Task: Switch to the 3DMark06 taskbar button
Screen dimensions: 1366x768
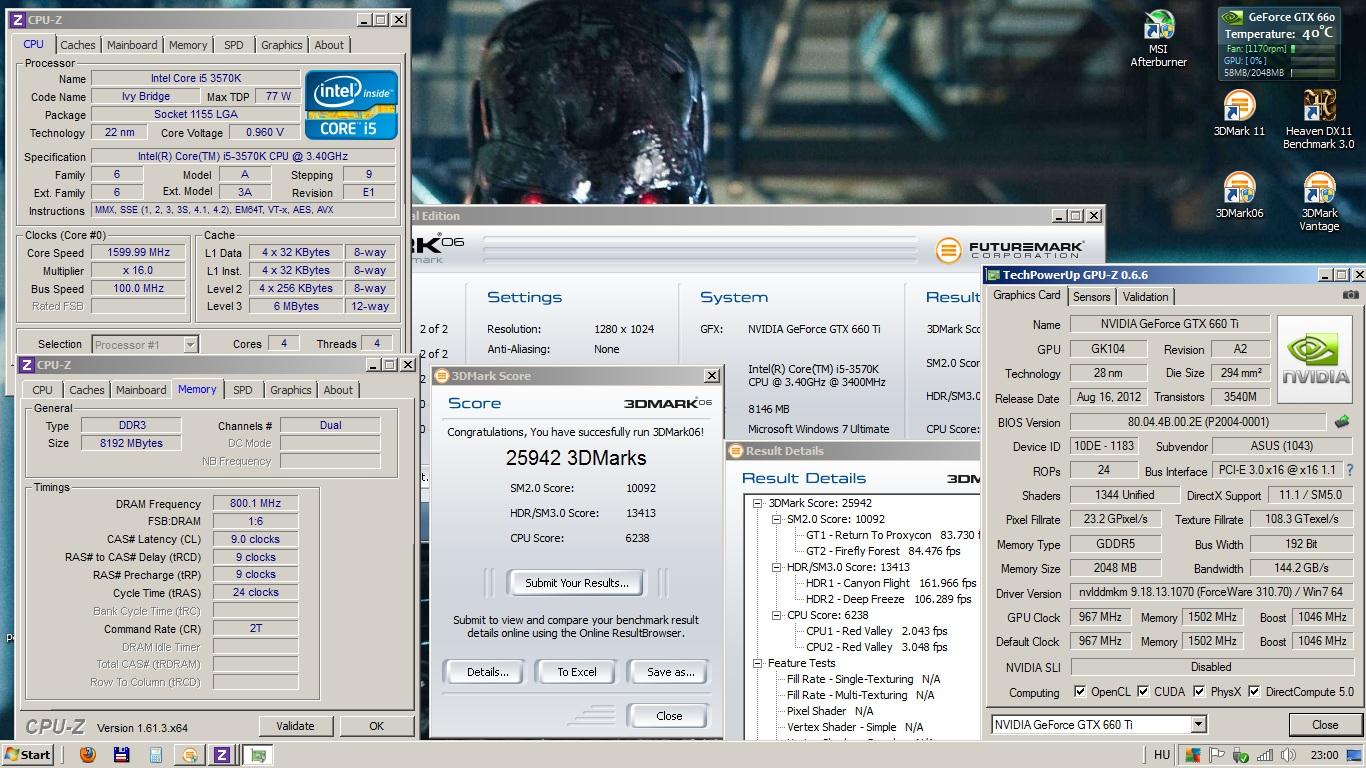Action: pos(189,755)
